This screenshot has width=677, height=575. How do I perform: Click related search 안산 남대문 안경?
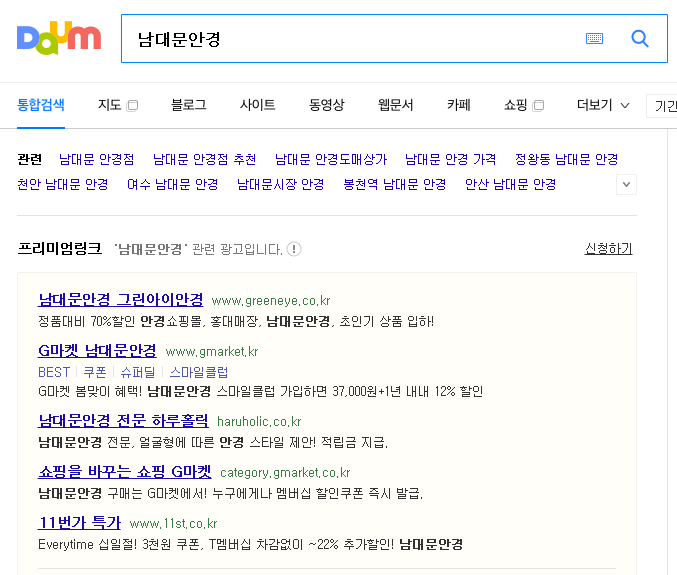point(510,184)
